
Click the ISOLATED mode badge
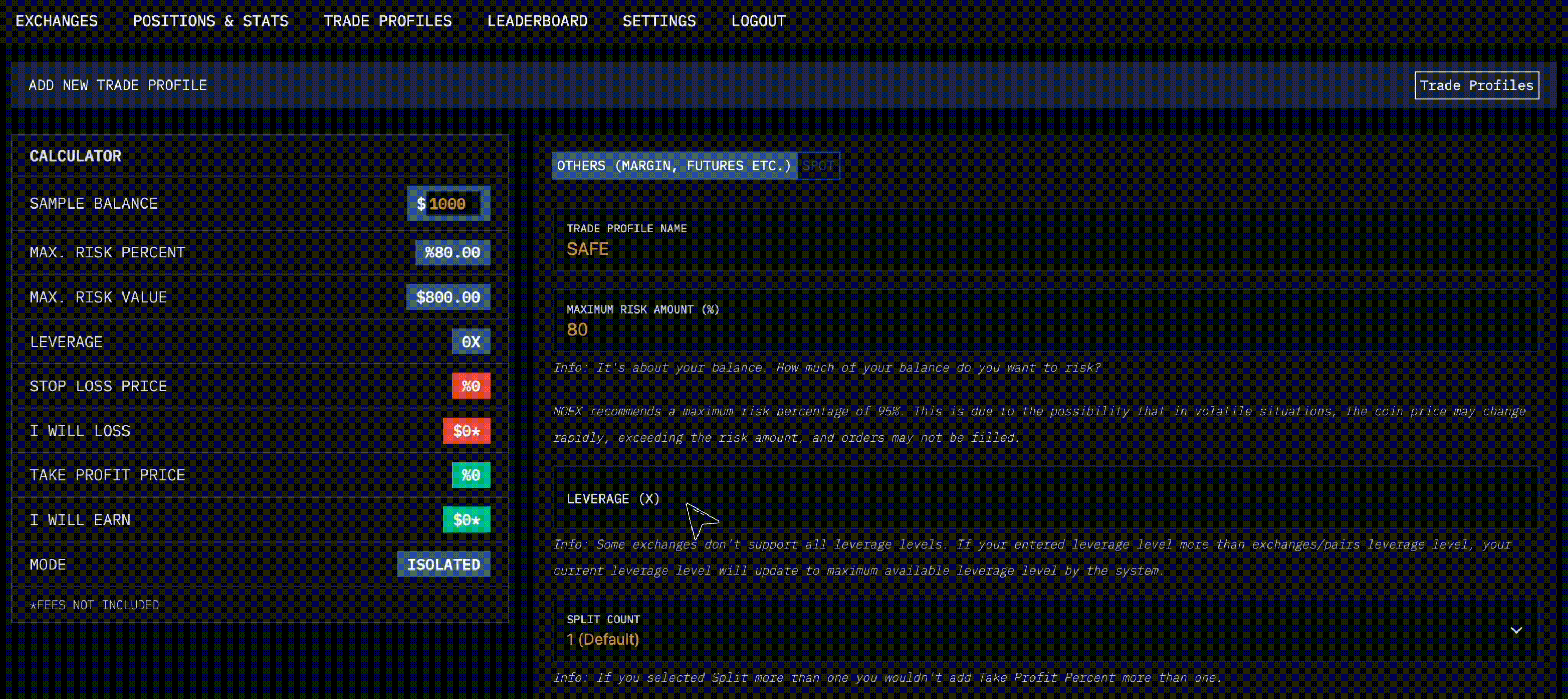[443, 565]
